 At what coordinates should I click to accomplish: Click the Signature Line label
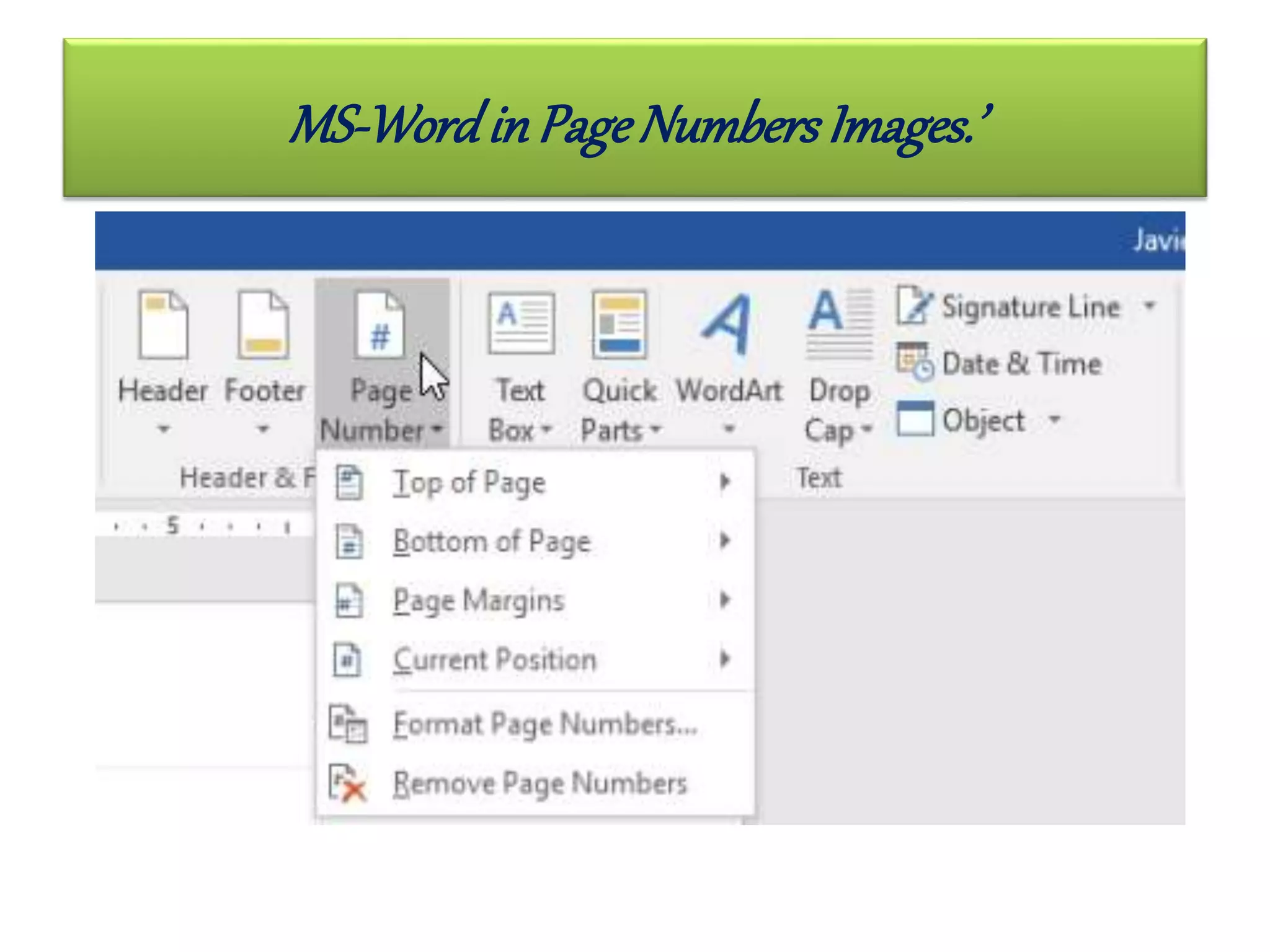(x=1031, y=307)
